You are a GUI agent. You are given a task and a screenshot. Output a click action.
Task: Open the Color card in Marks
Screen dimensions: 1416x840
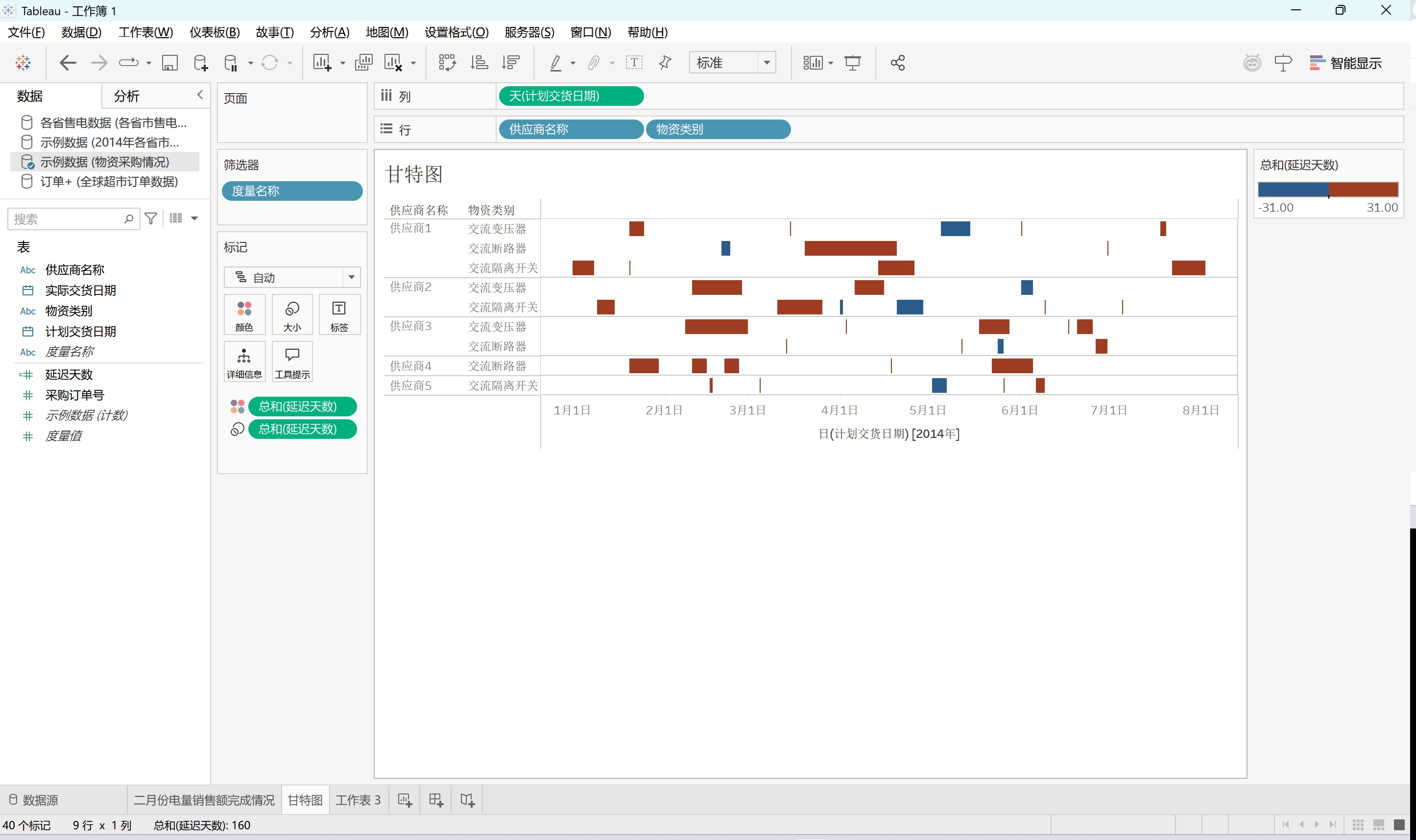click(x=244, y=315)
